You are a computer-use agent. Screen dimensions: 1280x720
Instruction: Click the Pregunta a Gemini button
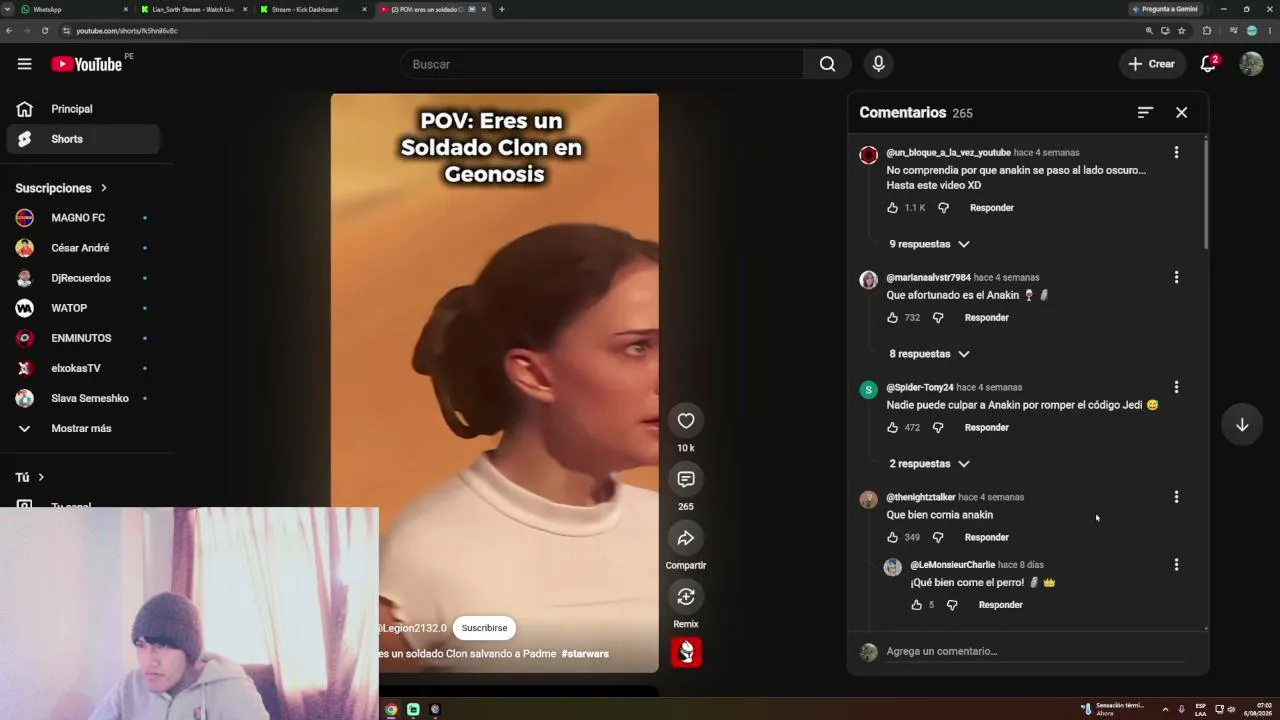(1165, 9)
